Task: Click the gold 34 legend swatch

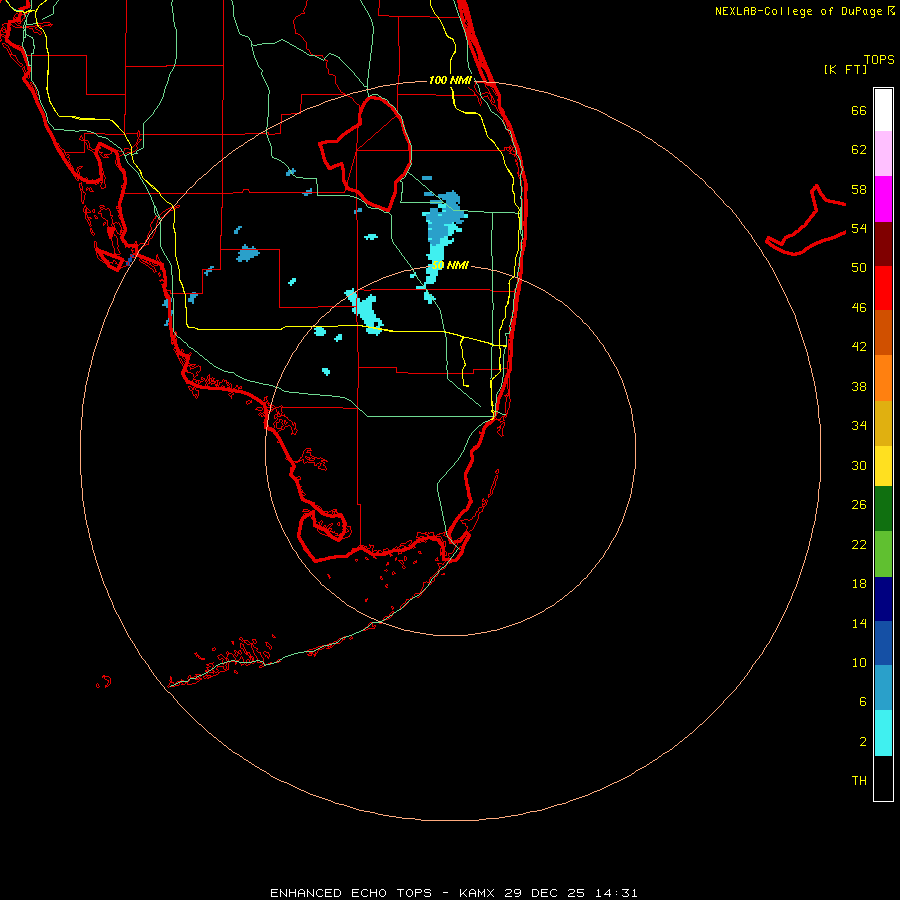Action: coord(883,424)
